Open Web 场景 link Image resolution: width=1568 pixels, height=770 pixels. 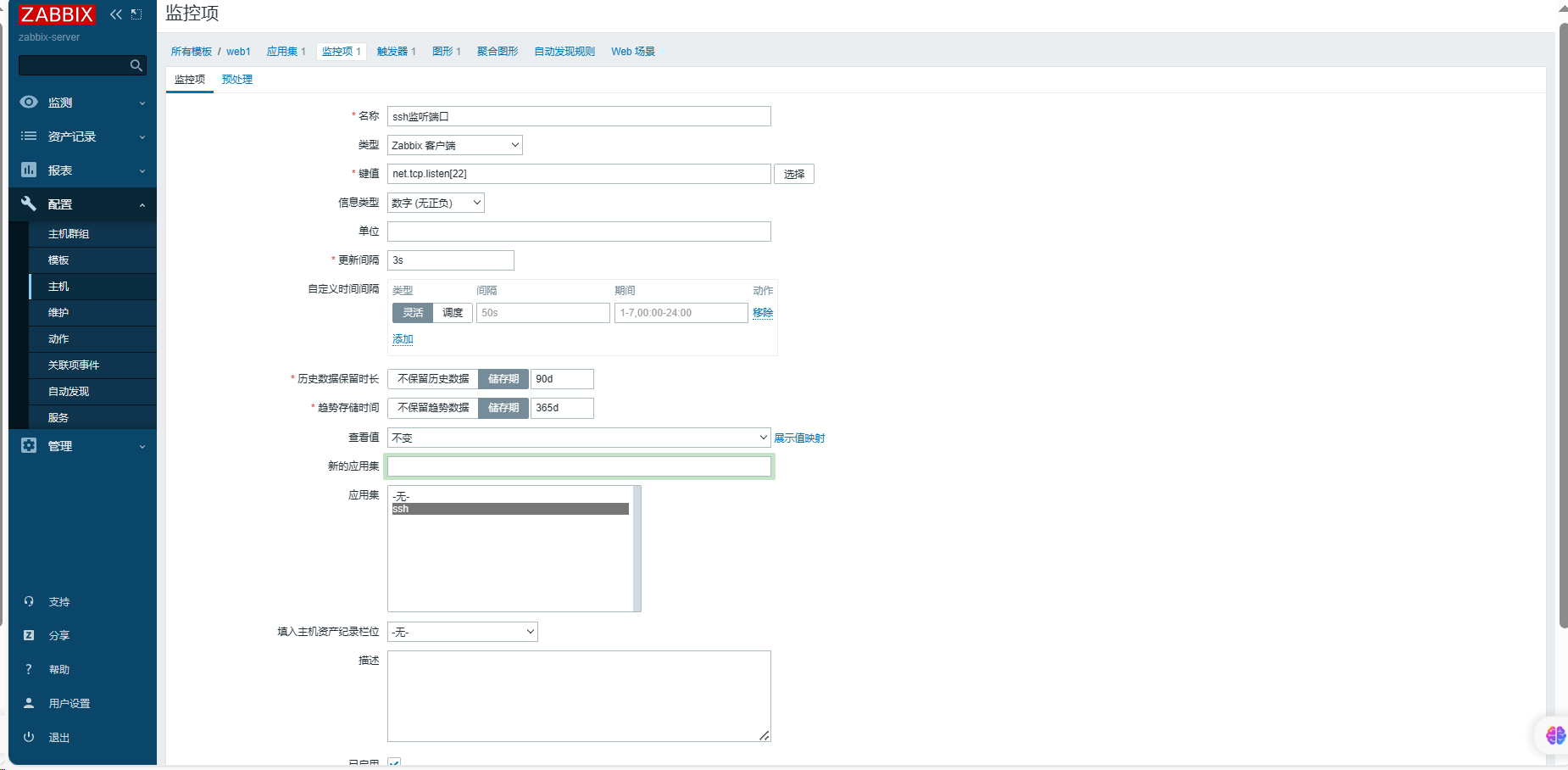633,52
